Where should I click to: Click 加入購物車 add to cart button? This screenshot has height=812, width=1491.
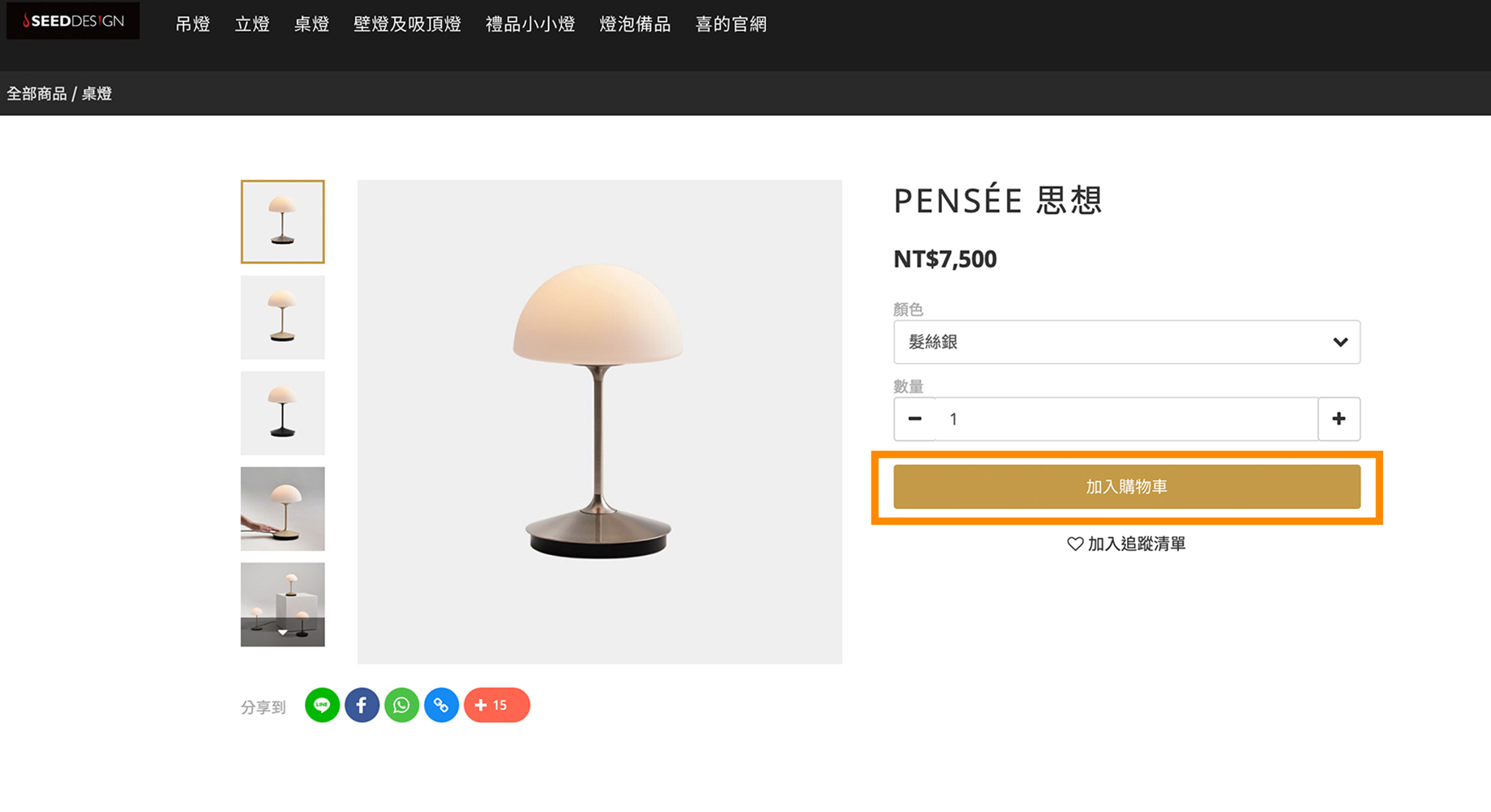1126,487
